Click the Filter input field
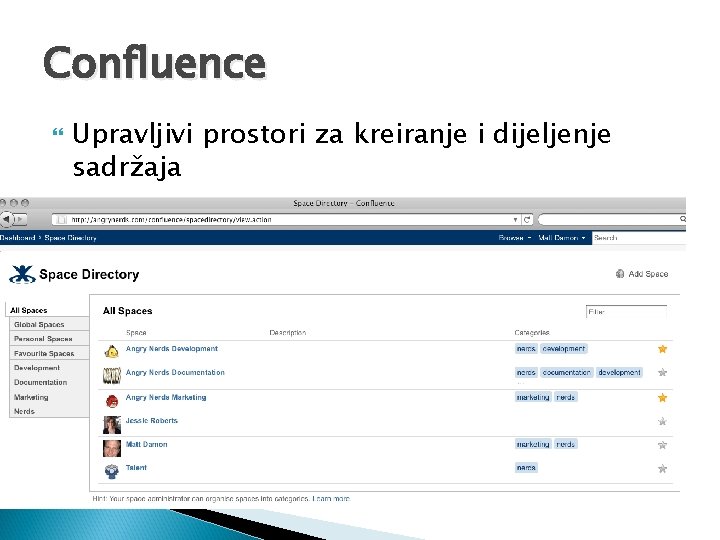 pos(626,312)
